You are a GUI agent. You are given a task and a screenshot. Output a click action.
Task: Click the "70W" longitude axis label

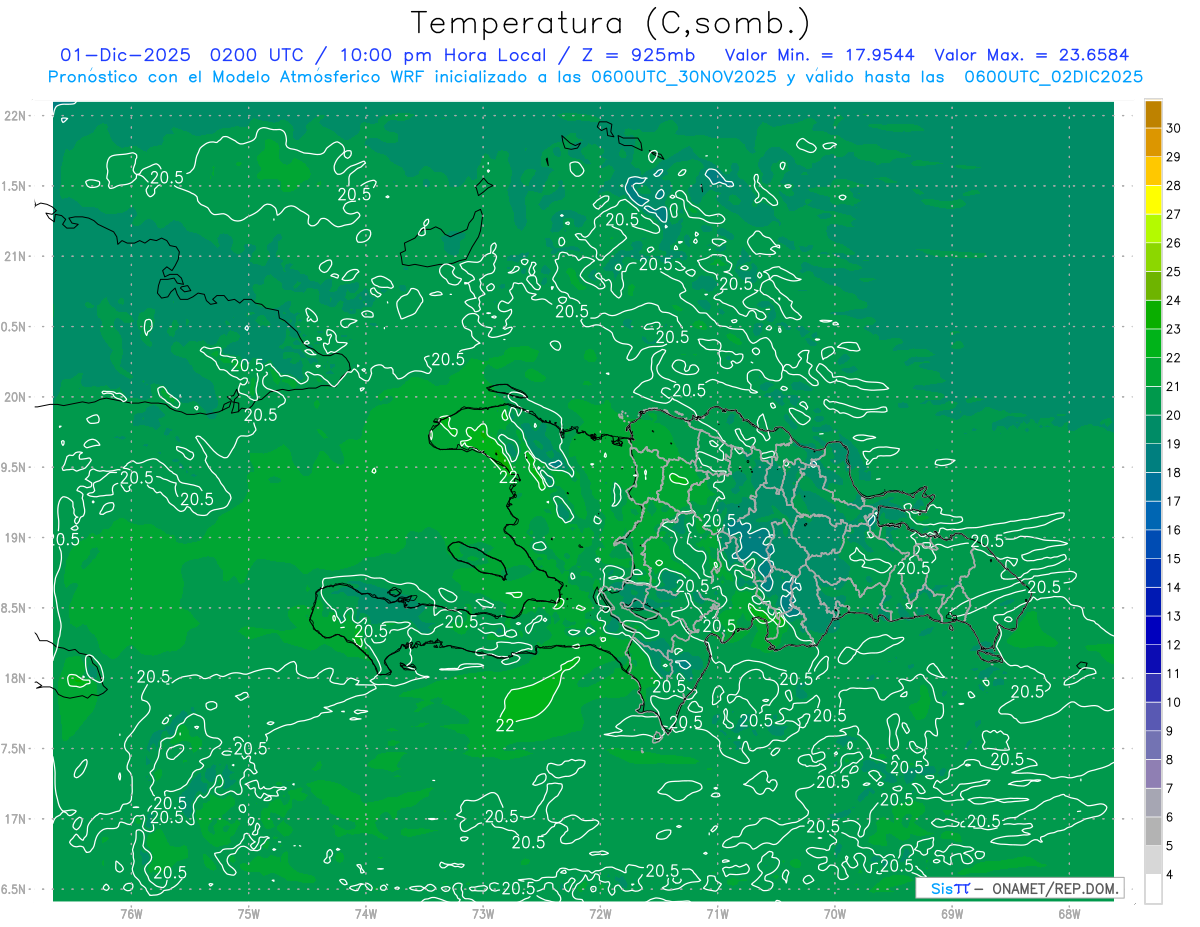tap(835, 913)
